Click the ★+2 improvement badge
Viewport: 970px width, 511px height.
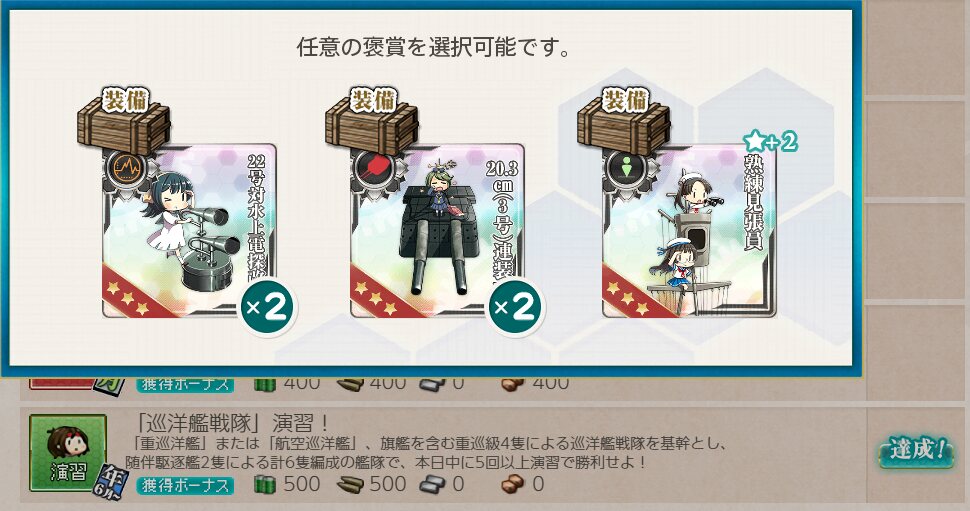[x=770, y=142]
